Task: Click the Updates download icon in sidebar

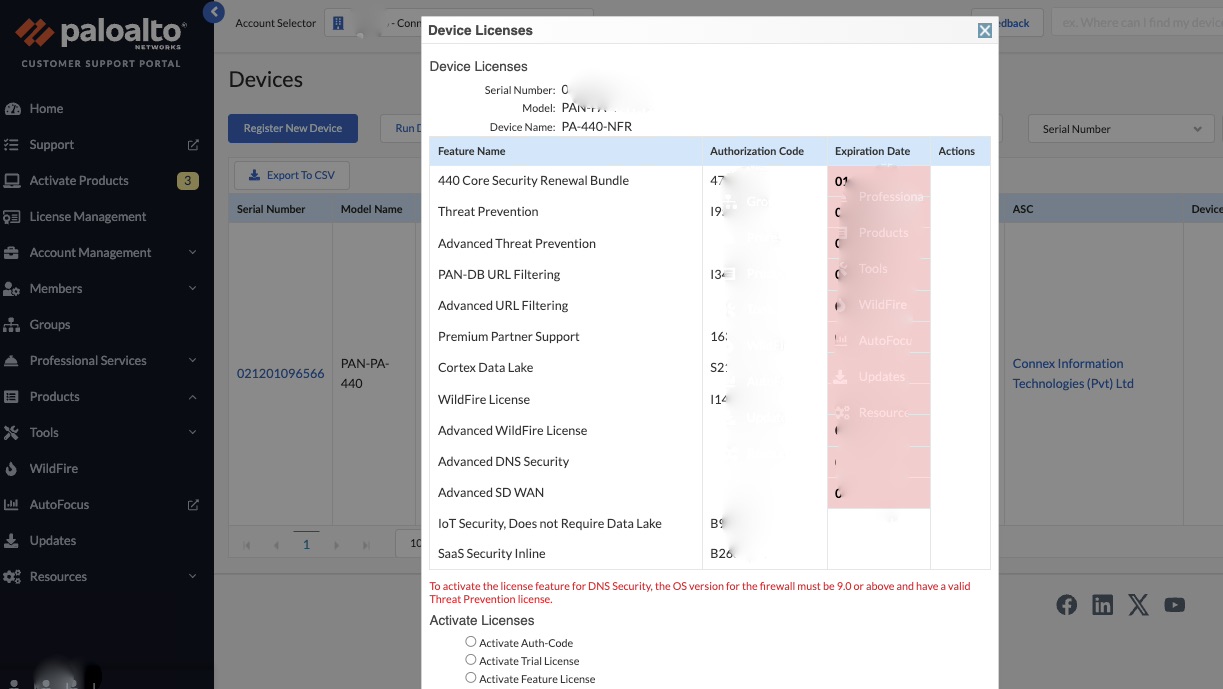Action: pyautogui.click(x=12, y=541)
